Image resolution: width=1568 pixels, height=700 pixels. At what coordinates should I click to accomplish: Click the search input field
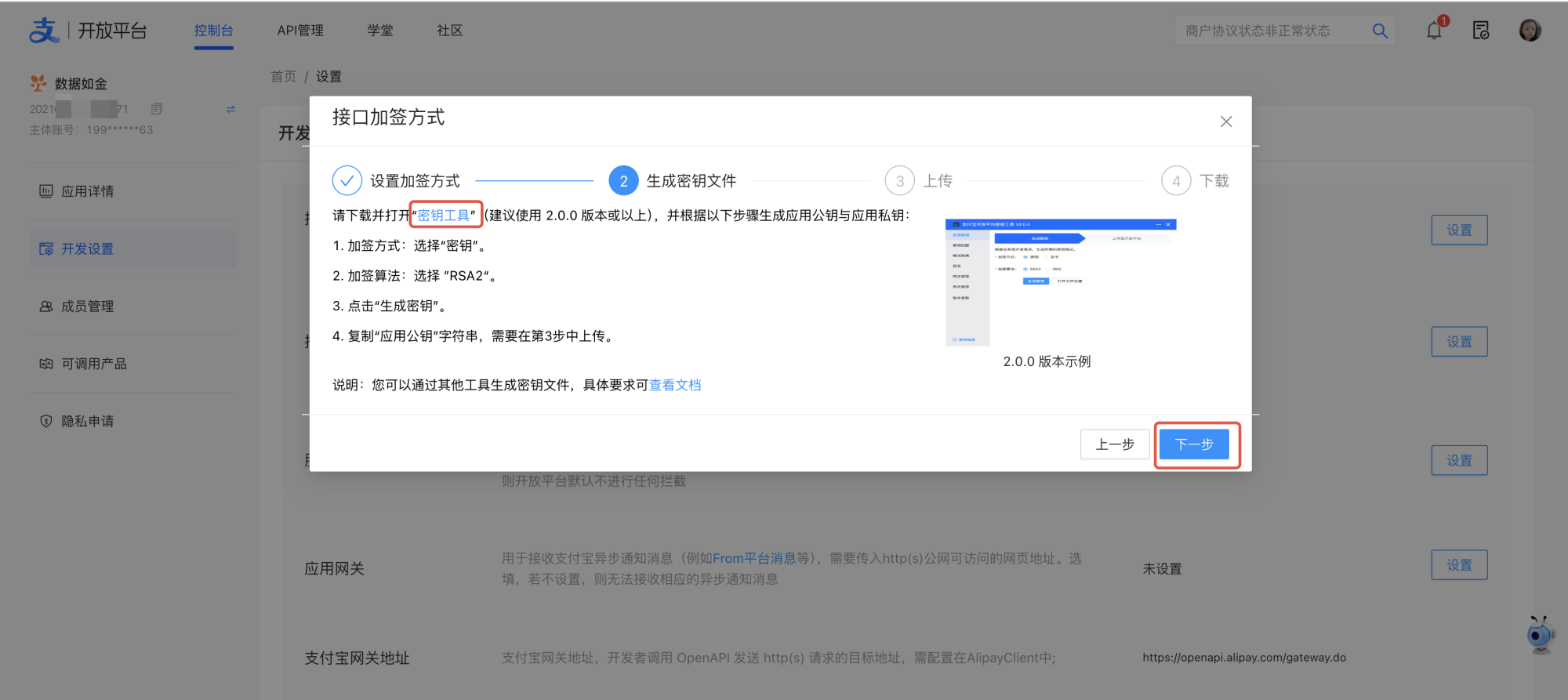point(1270,31)
